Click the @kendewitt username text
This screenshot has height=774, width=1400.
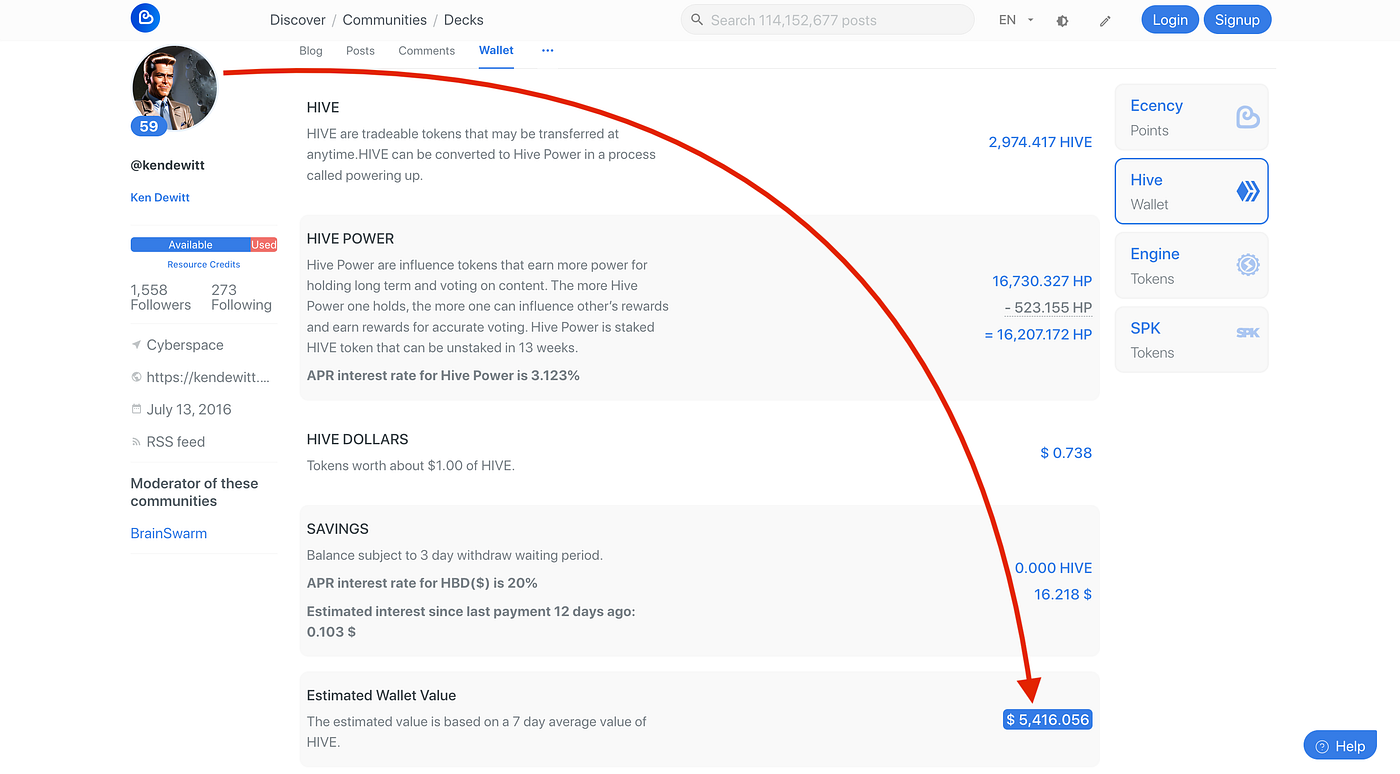point(168,165)
